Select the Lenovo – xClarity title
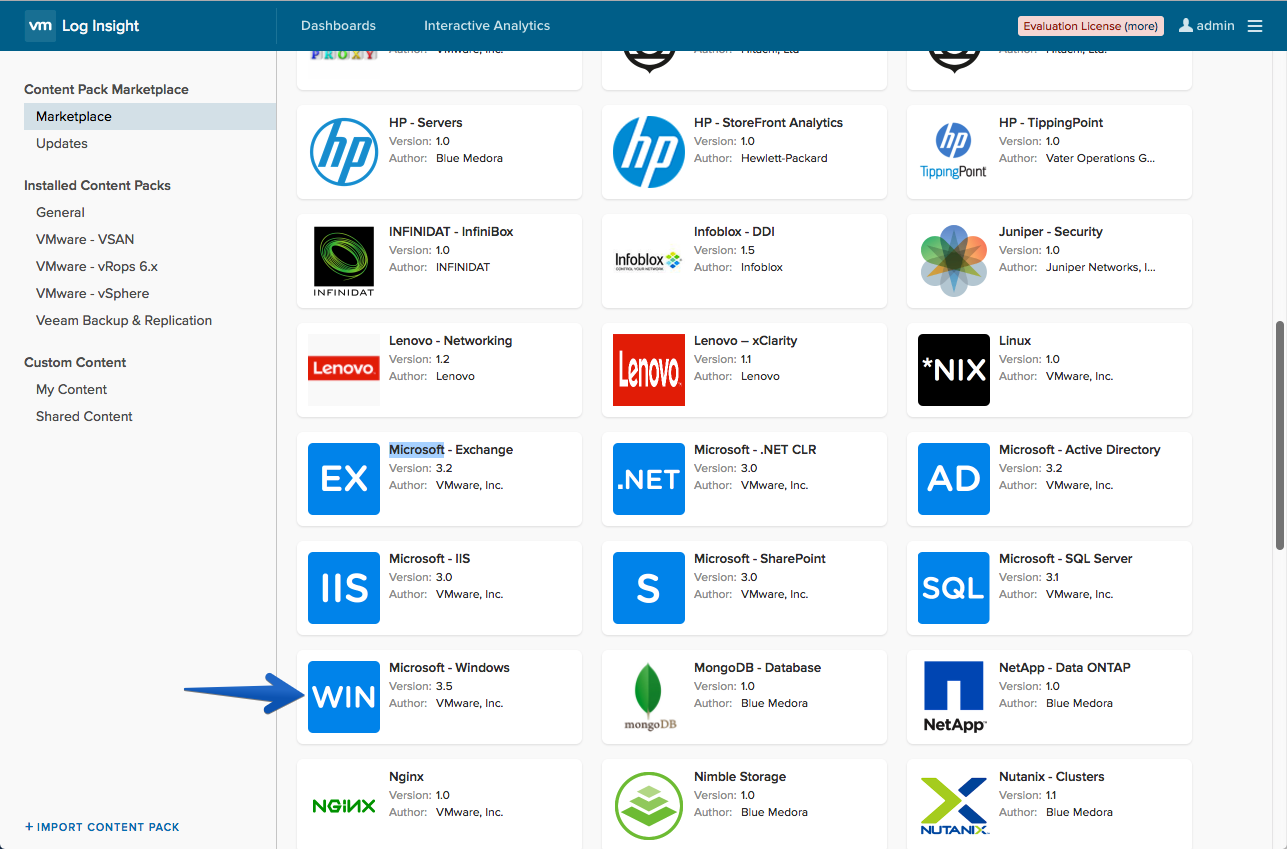 (746, 341)
